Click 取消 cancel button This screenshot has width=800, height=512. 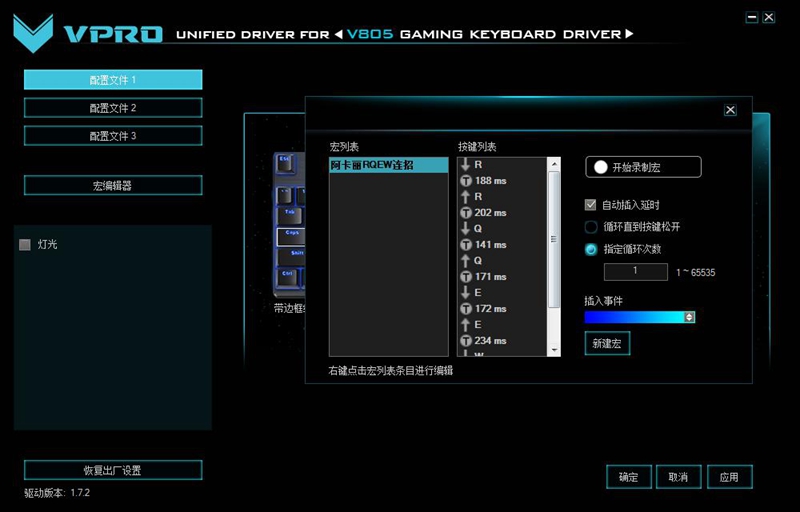click(x=679, y=477)
